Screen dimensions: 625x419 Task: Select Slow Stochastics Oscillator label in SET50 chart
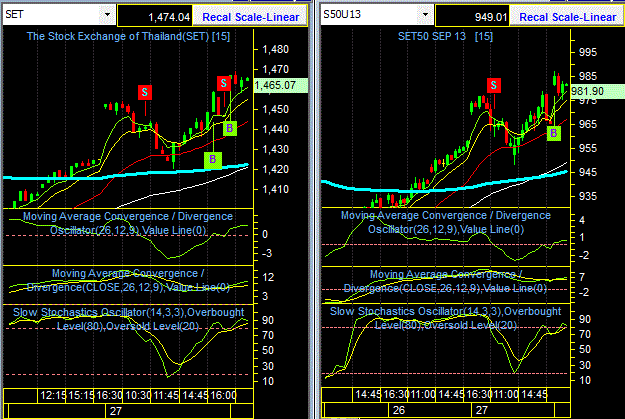446,318
